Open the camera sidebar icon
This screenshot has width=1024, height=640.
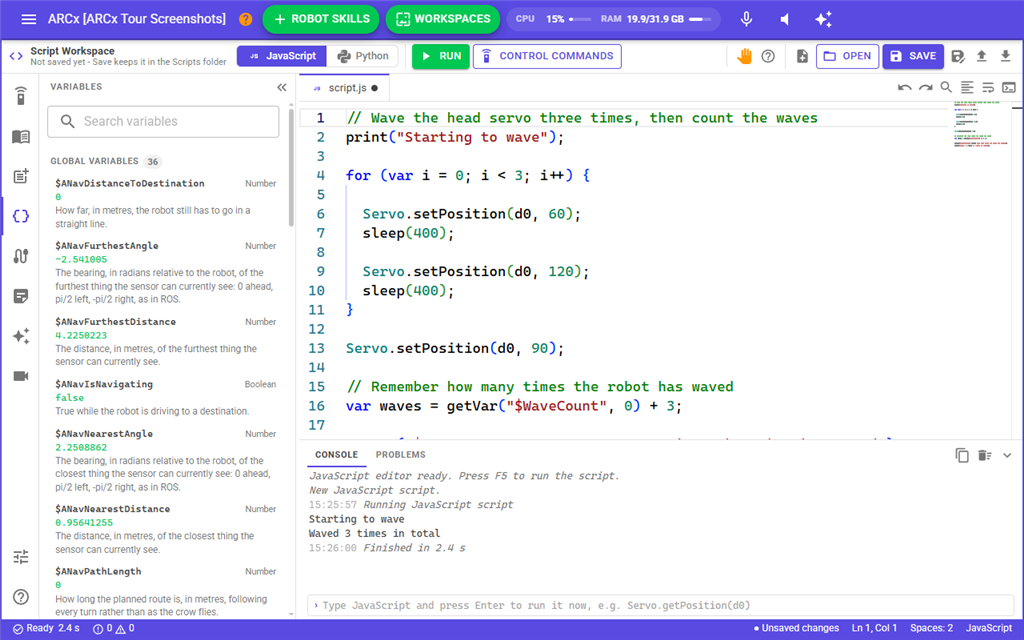tap(21, 376)
